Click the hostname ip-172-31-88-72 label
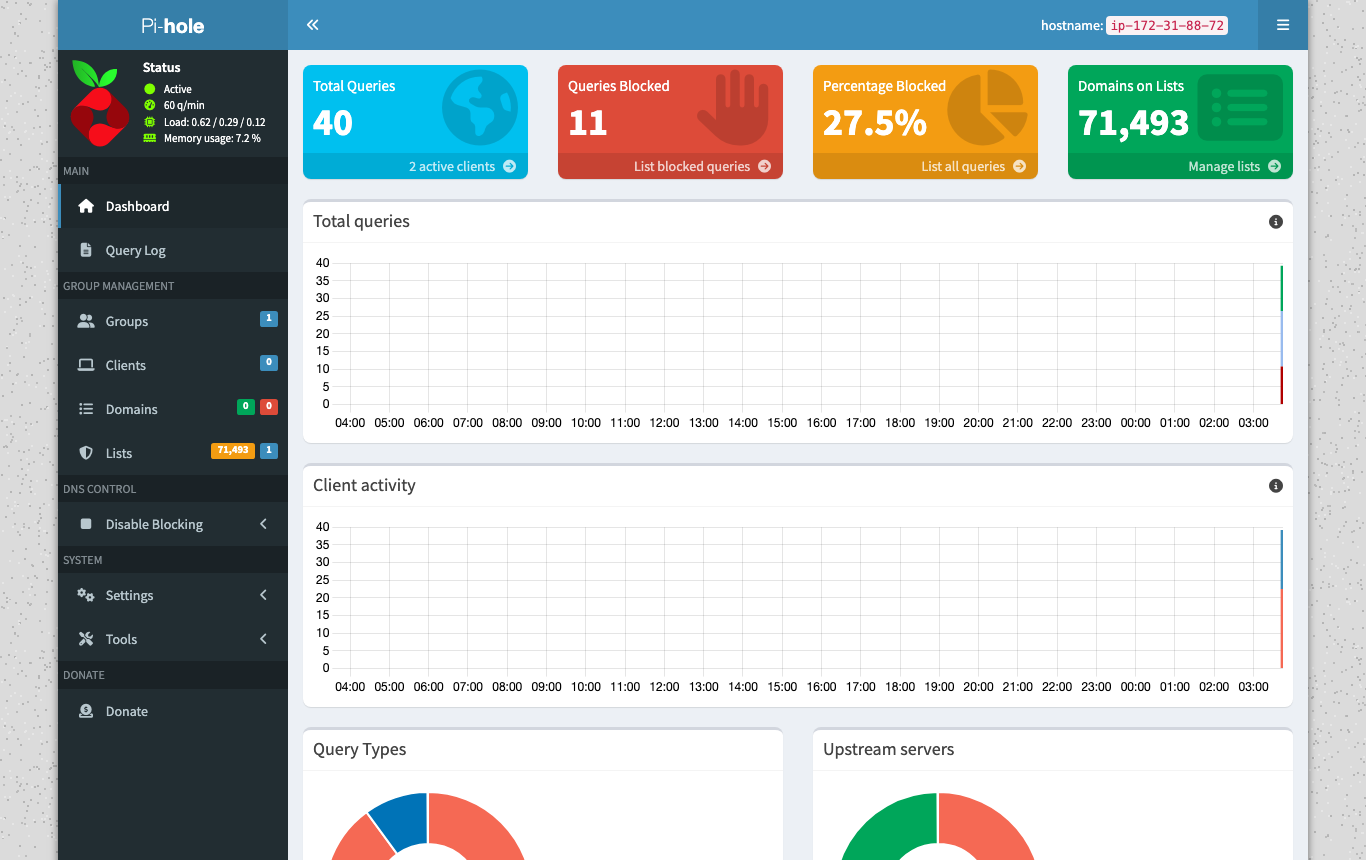The width and height of the screenshot is (1366, 860). coord(1167,26)
